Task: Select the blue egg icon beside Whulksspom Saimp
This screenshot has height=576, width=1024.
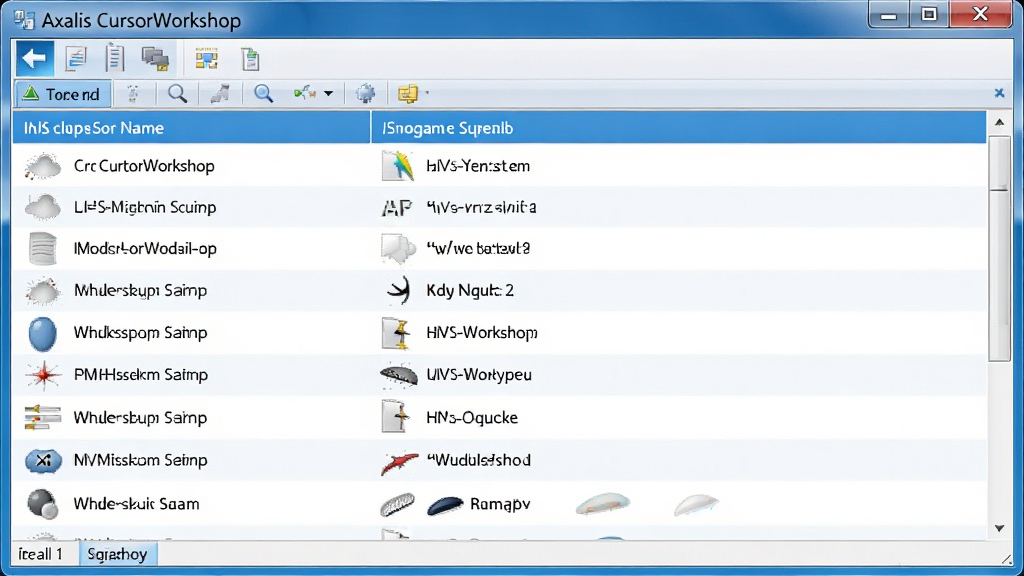Action: [42, 333]
